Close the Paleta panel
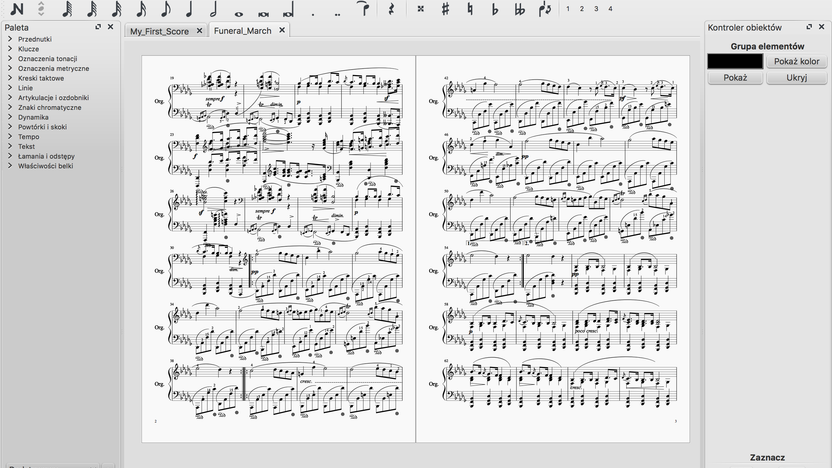 (110, 27)
